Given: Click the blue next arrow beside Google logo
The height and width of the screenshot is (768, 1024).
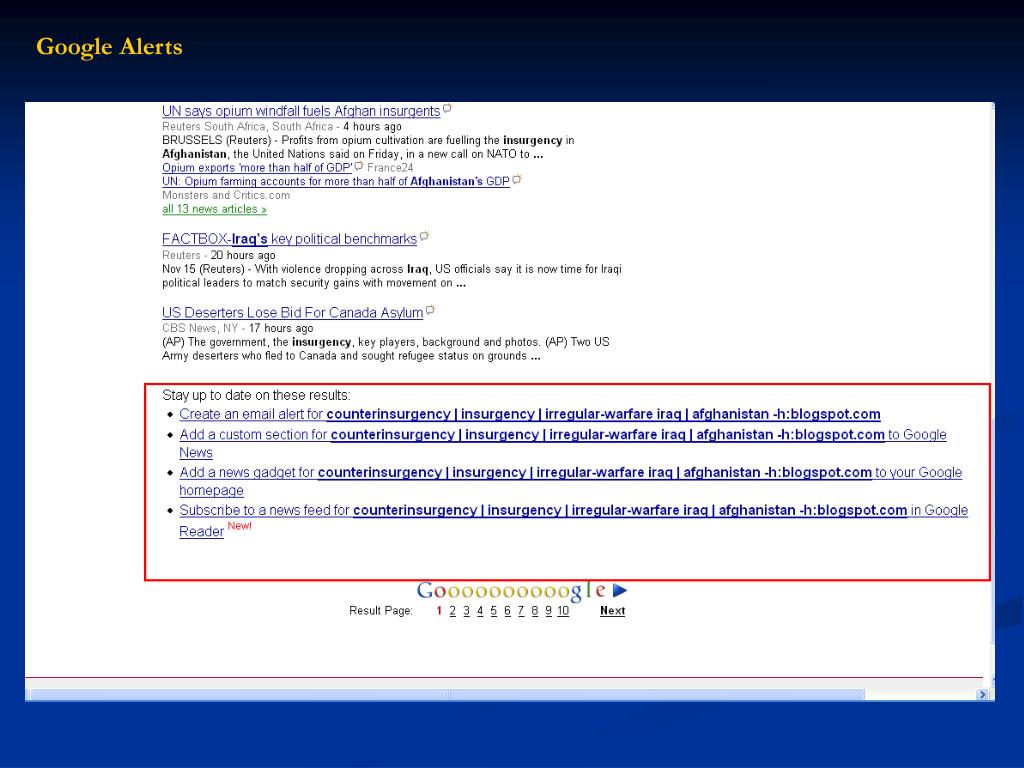Looking at the screenshot, I should pos(620,590).
